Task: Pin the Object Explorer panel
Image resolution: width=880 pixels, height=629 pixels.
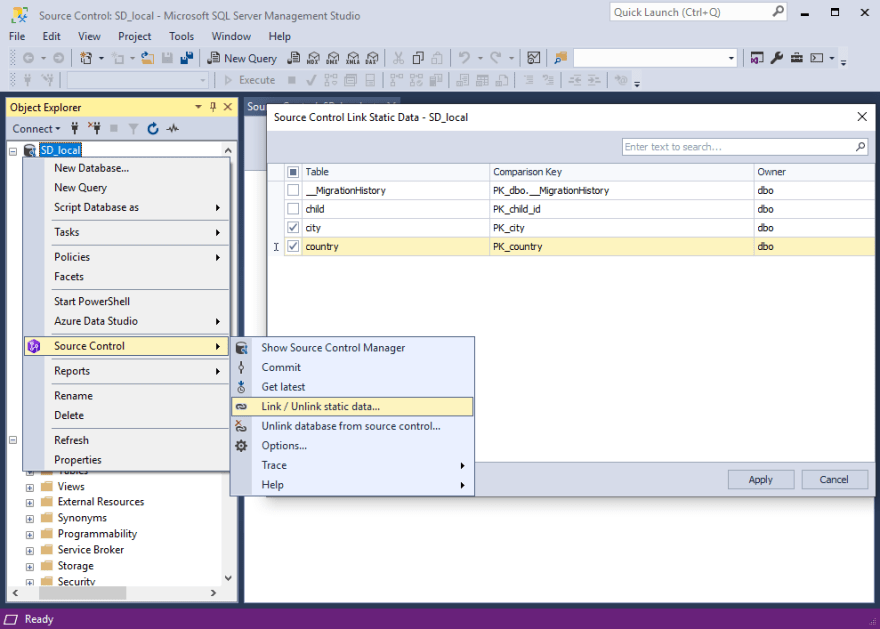Action: tap(213, 107)
